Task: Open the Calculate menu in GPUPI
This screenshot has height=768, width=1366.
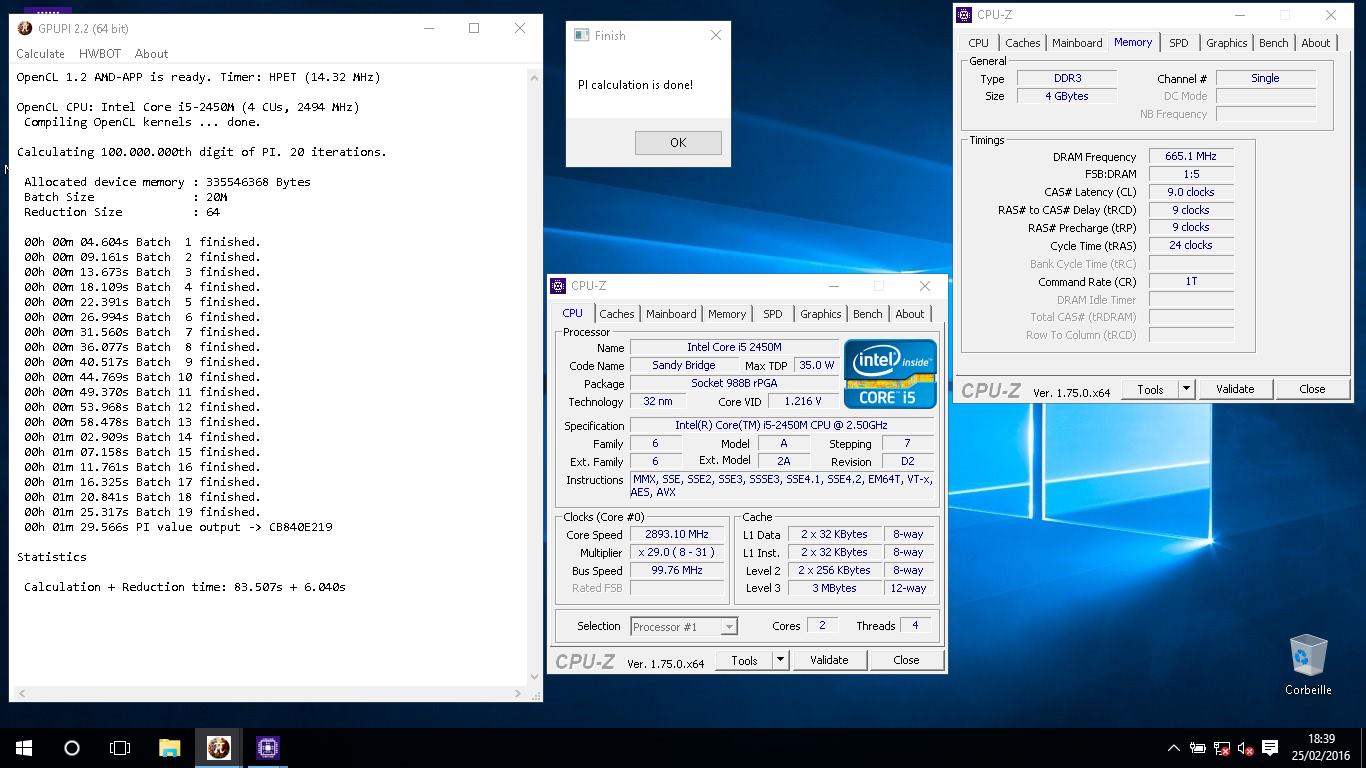Action: [40, 54]
